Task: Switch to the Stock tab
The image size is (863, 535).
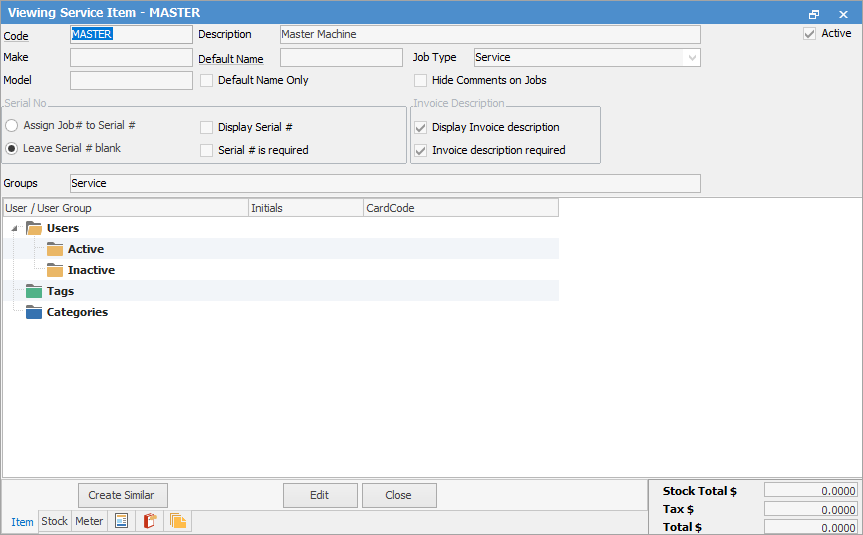Action: tap(54, 521)
